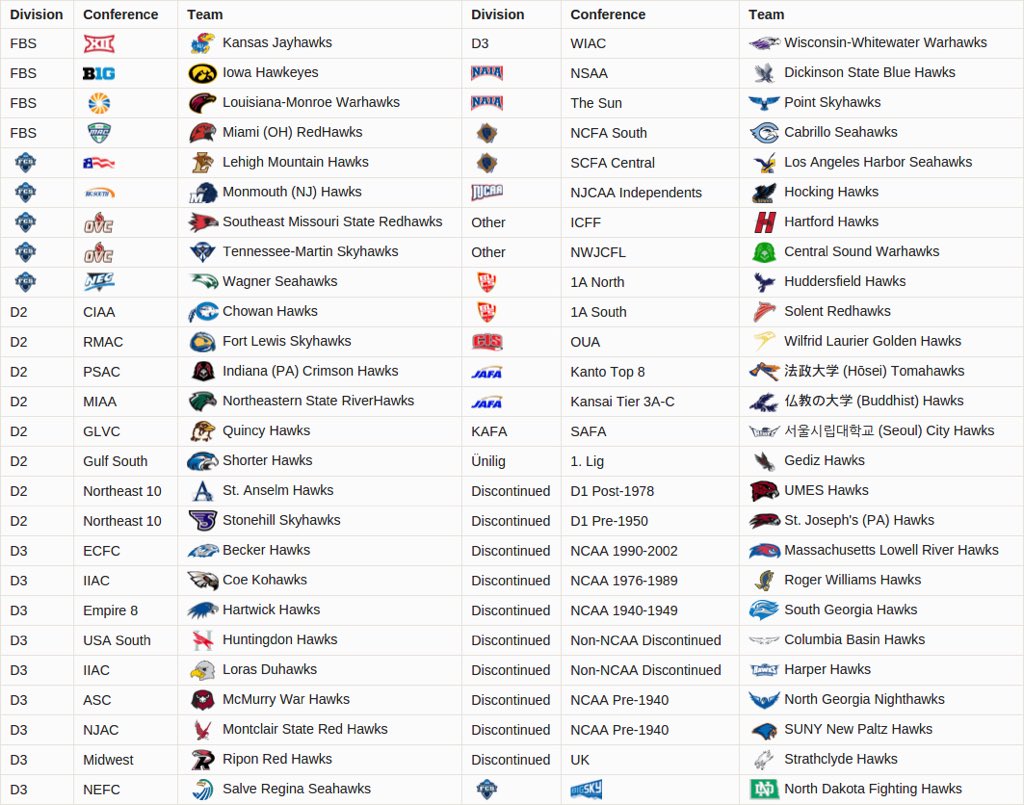Click the Cabrillo Seahawks logo
The height and width of the screenshot is (805, 1024).
point(764,133)
